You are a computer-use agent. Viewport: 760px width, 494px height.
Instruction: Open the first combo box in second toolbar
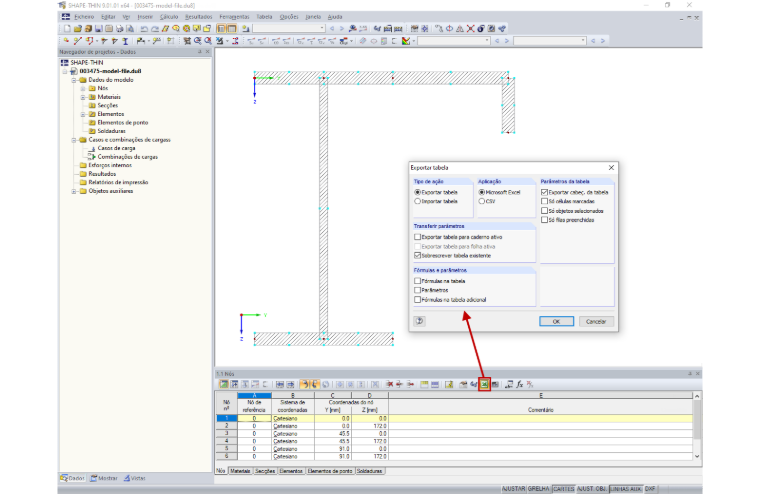pyautogui.click(x=487, y=41)
